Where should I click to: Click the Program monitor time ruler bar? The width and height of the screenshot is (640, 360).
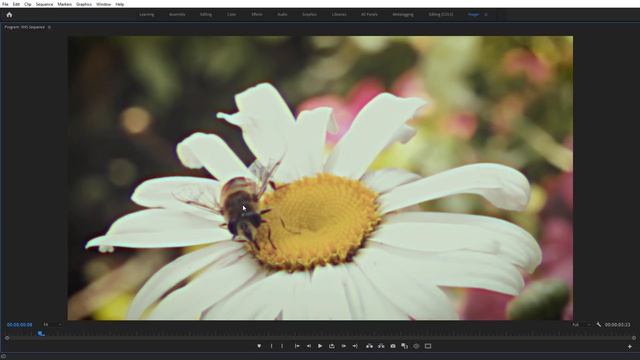(x=320, y=333)
